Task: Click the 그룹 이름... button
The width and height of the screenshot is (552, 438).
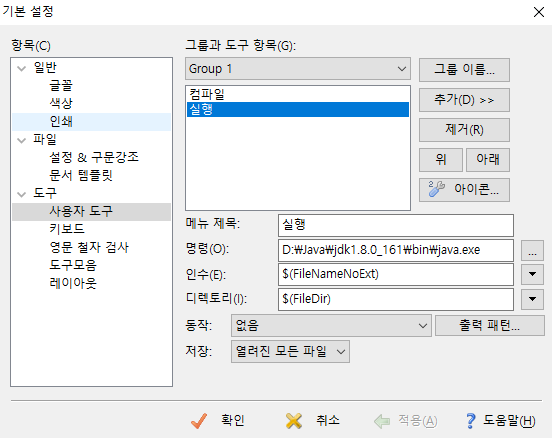Action: 464,70
